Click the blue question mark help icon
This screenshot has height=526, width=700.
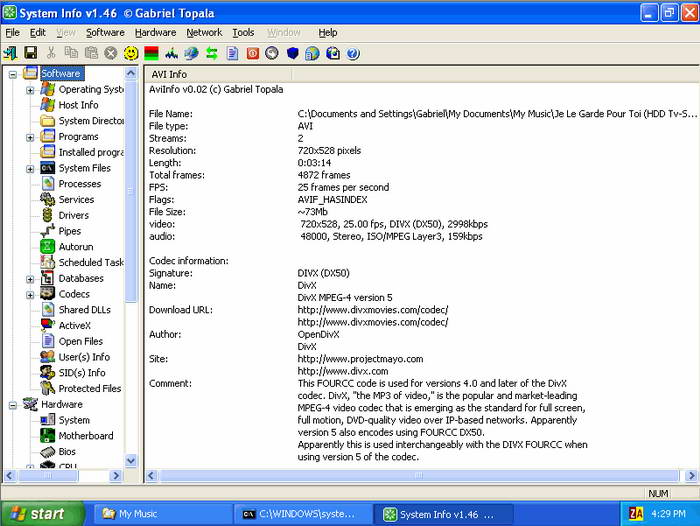point(353,54)
